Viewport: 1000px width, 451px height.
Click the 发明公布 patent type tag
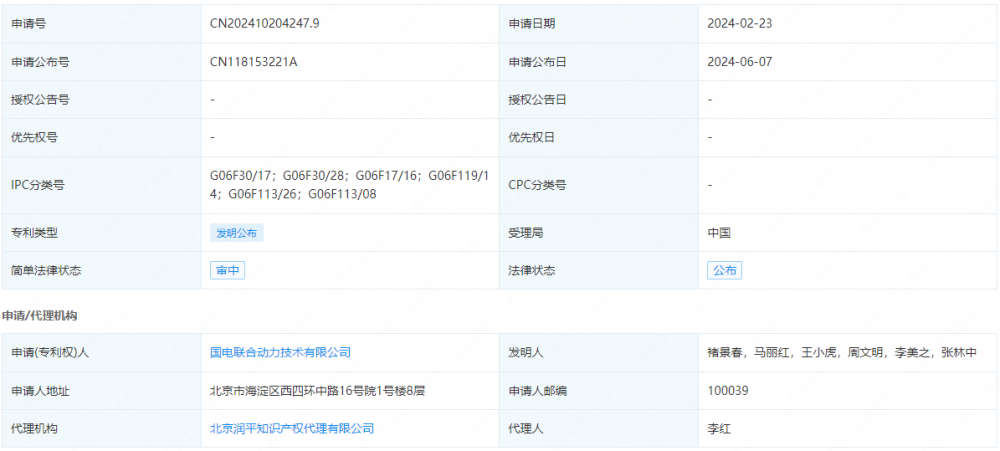(x=237, y=233)
